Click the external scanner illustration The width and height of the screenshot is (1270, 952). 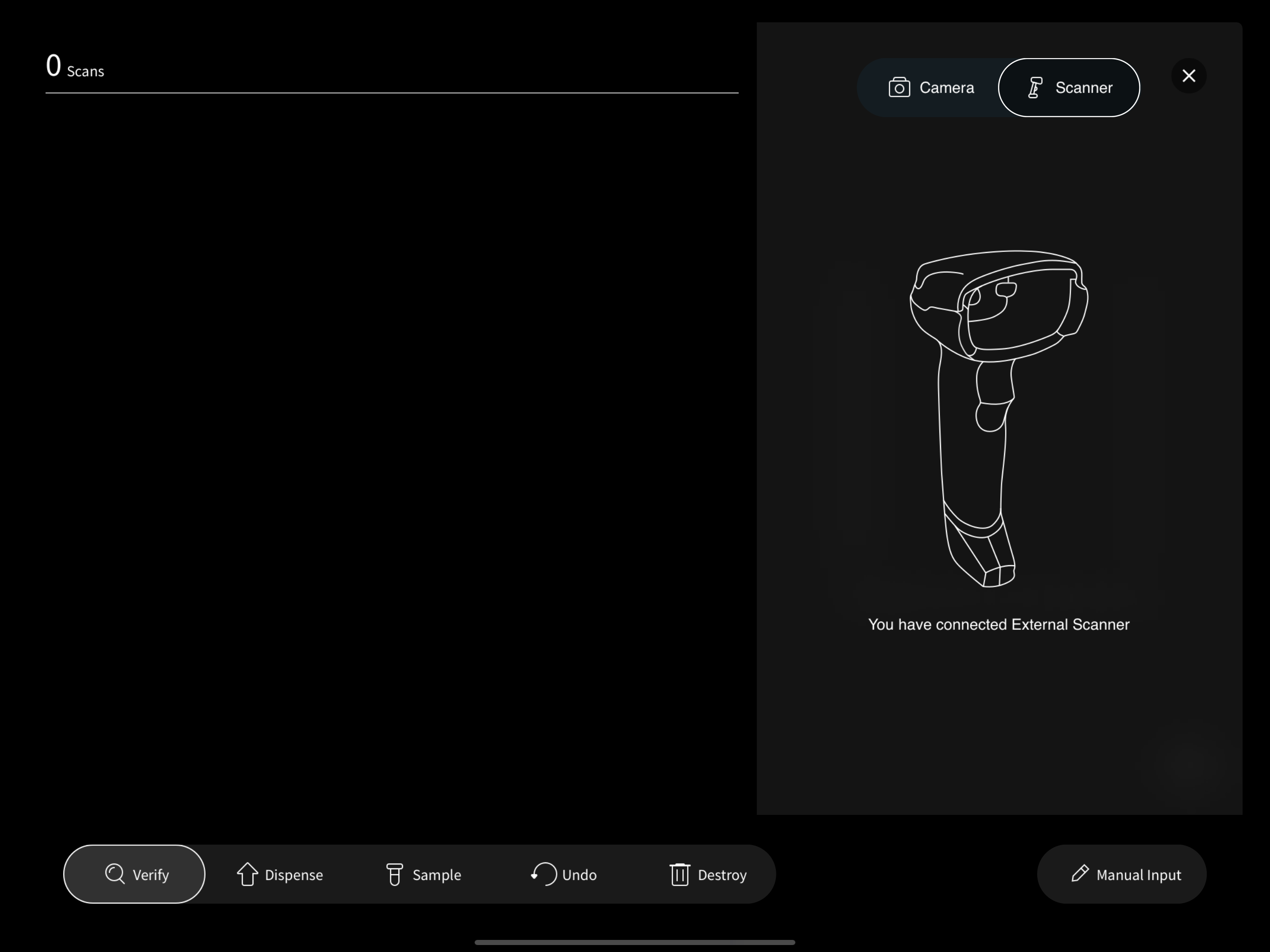click(999, 418)
